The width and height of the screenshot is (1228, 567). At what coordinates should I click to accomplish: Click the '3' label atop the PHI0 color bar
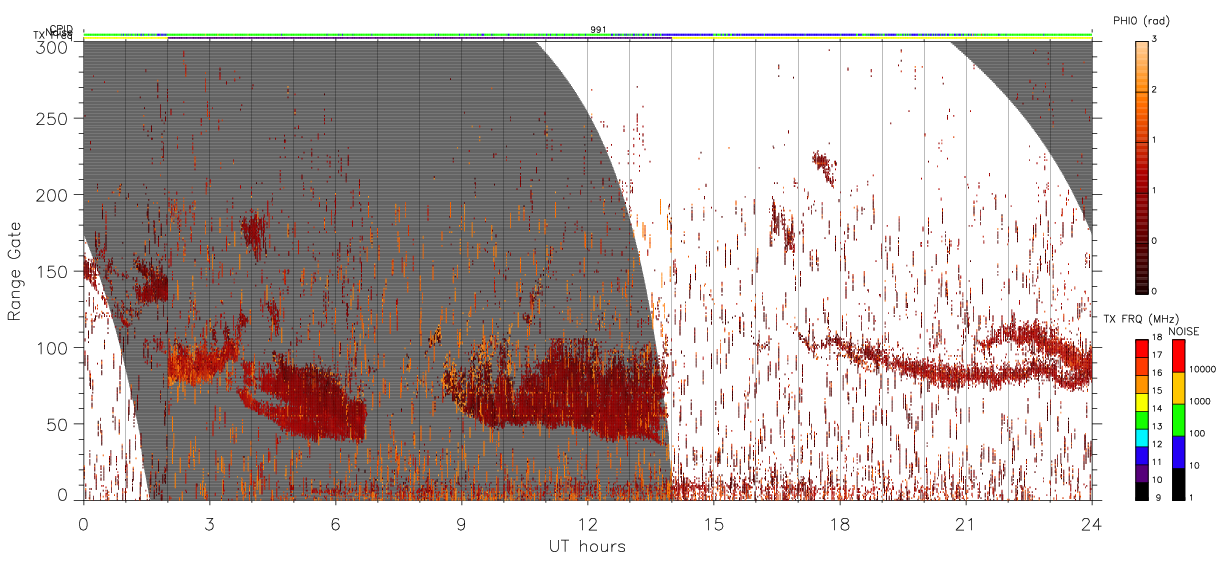[x=1155, y=39]
